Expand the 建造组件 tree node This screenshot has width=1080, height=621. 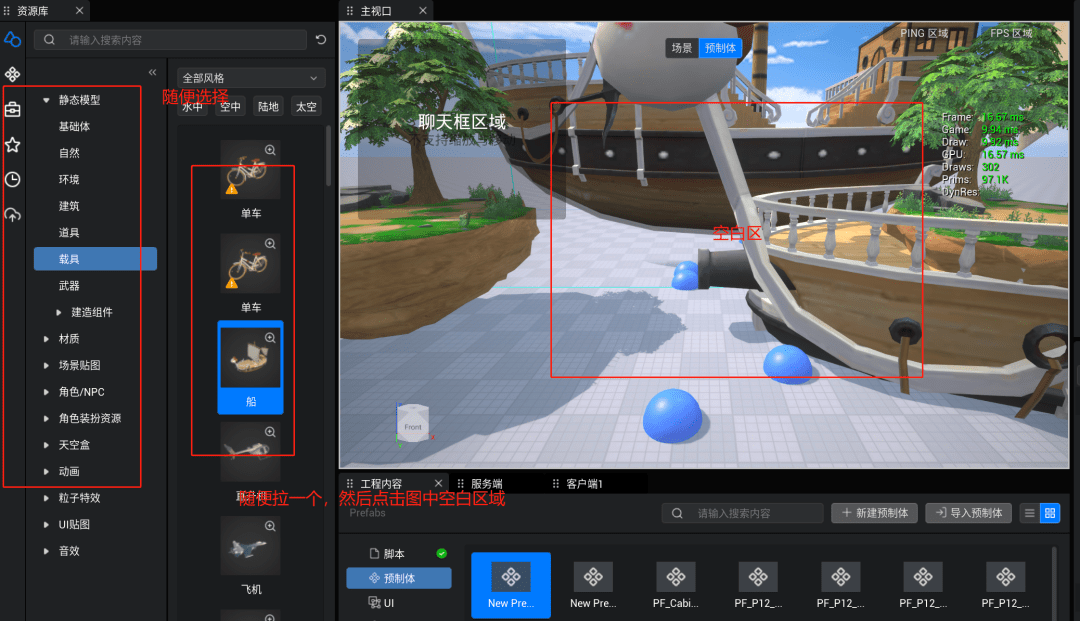59,313
